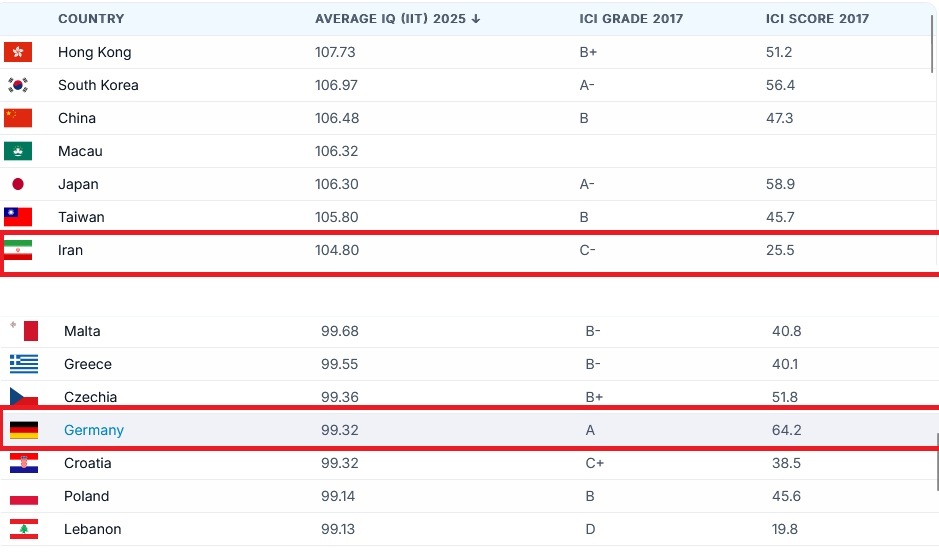Click the Hong Kong flag icon
Screen dimensions: 939x552
click(18, 52)
